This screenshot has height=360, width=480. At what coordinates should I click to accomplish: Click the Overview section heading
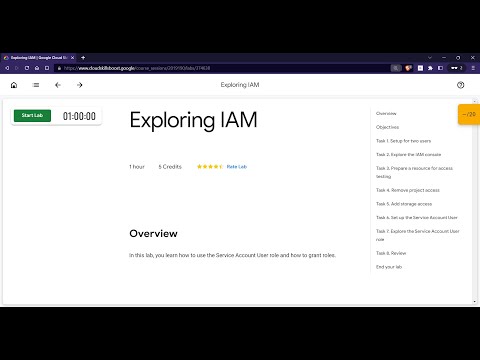pos(153,234)
